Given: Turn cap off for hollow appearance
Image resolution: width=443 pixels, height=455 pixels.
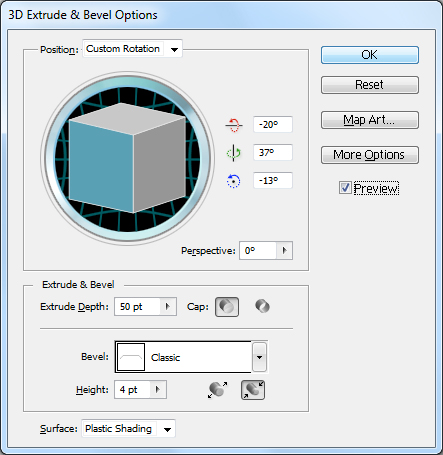Looking at the screenshot, I should click(263, 306).
